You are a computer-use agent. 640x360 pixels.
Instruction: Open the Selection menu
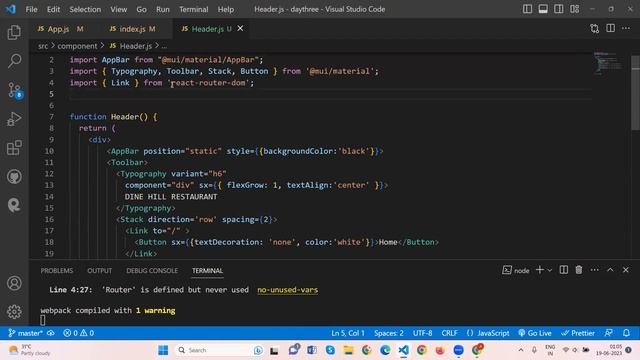[x=85, y=9]
